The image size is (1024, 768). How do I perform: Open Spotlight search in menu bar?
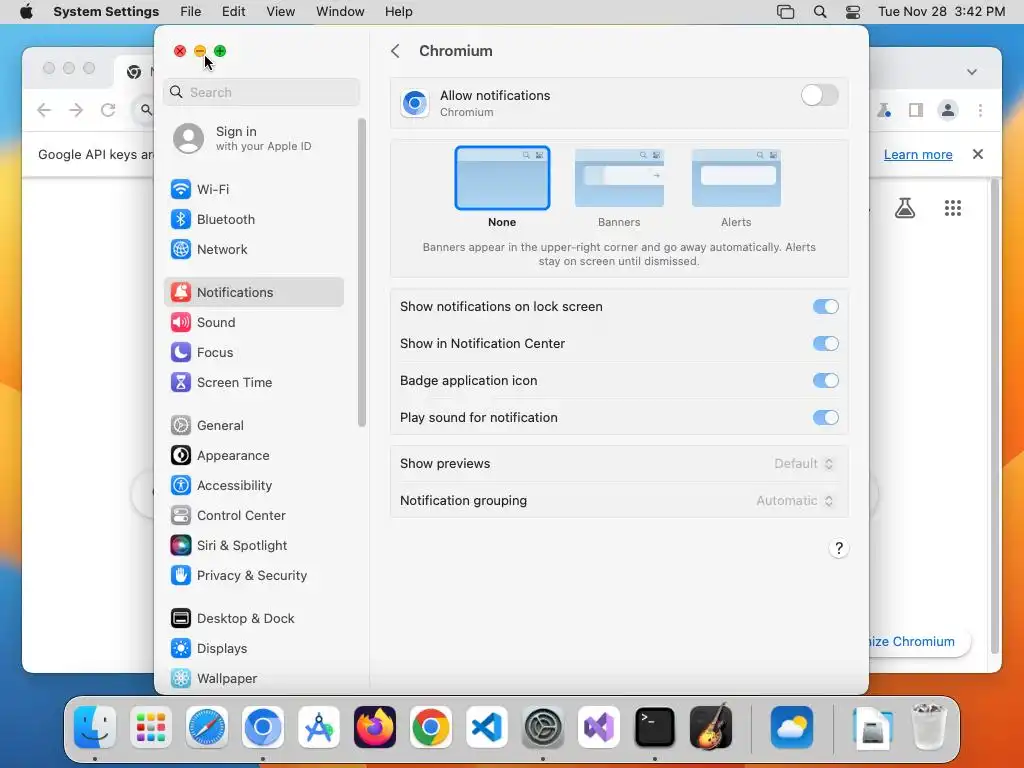pyautogui.click(x=820, y=12)
